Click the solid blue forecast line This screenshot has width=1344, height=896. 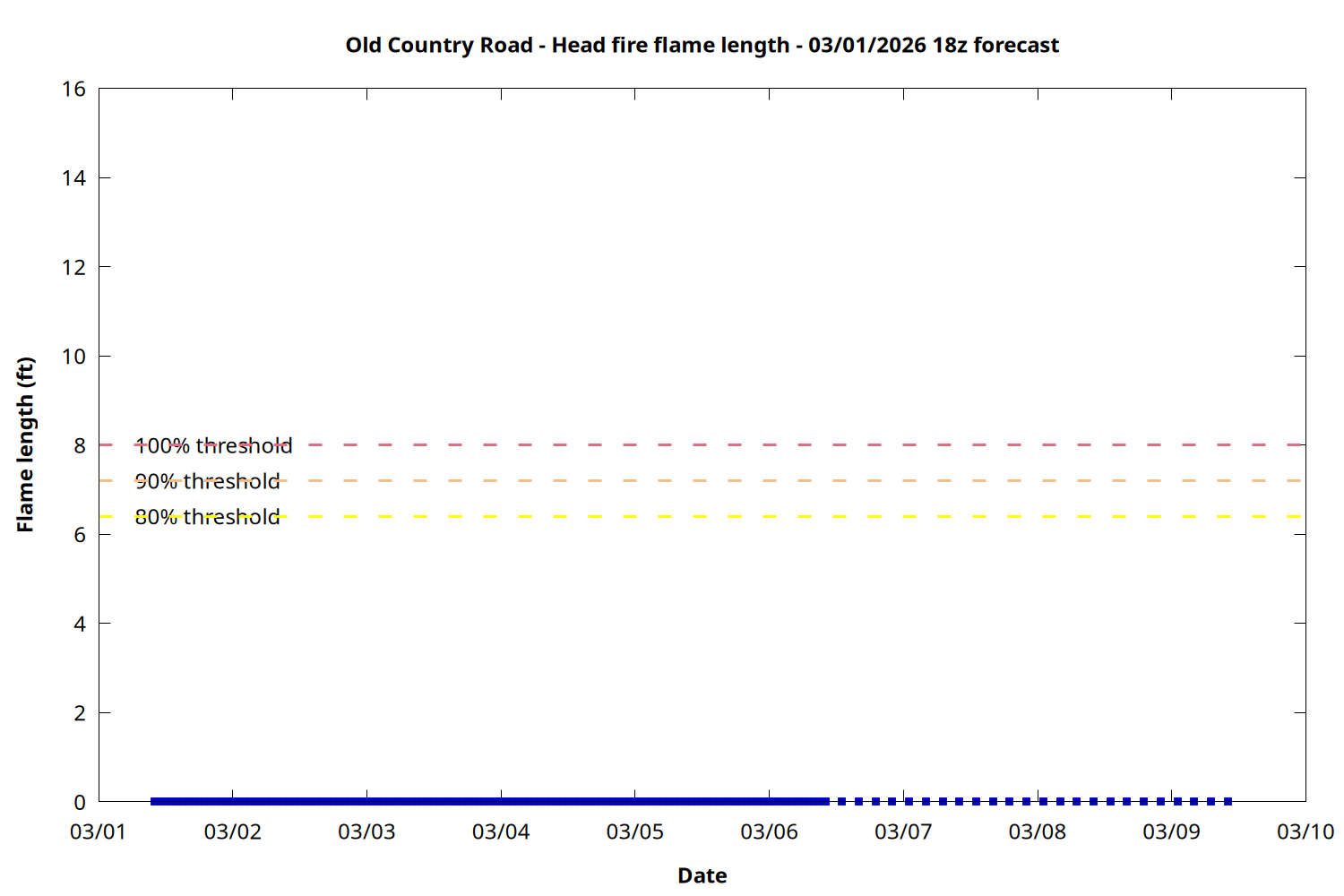pos(488,801)
